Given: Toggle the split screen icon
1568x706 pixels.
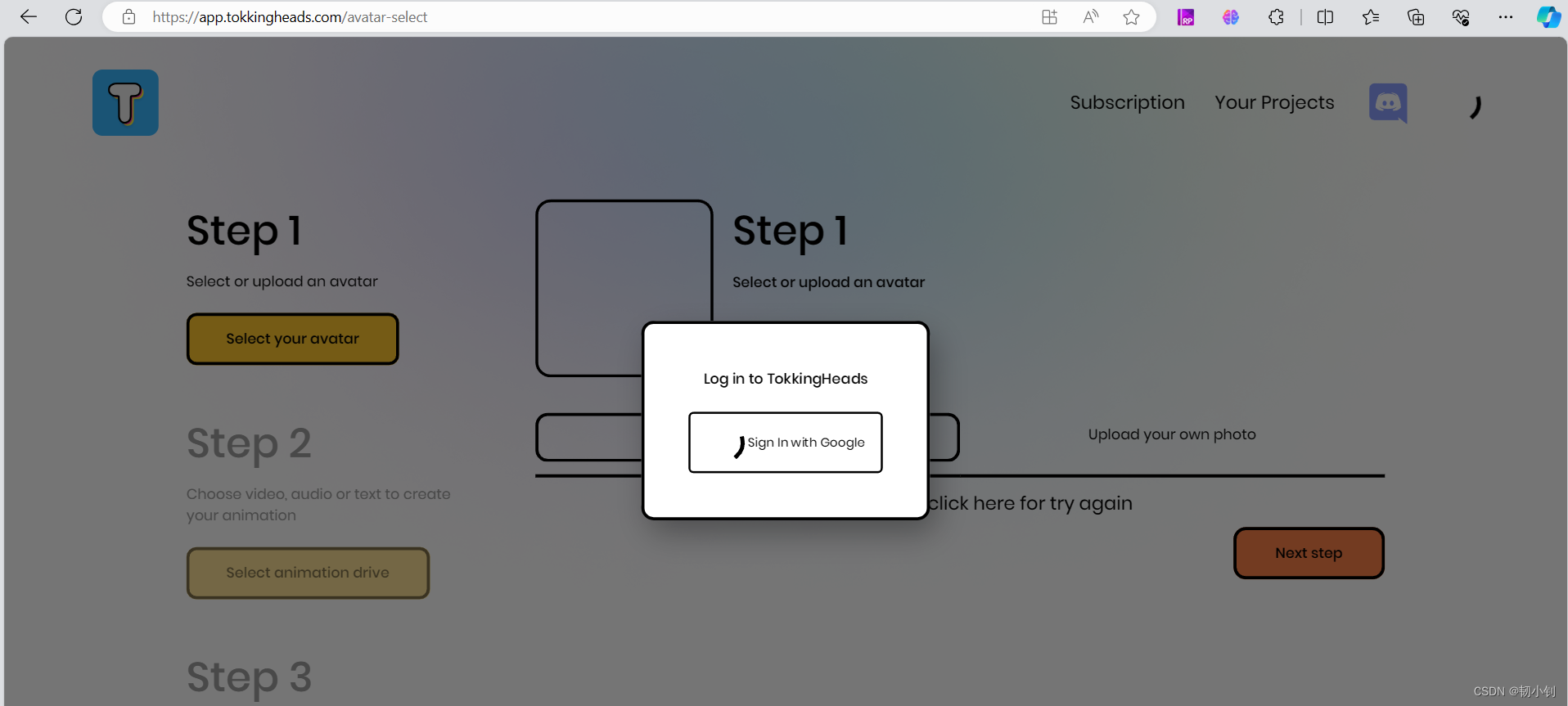Looking at the screenshot, I should coord(1326,17).
